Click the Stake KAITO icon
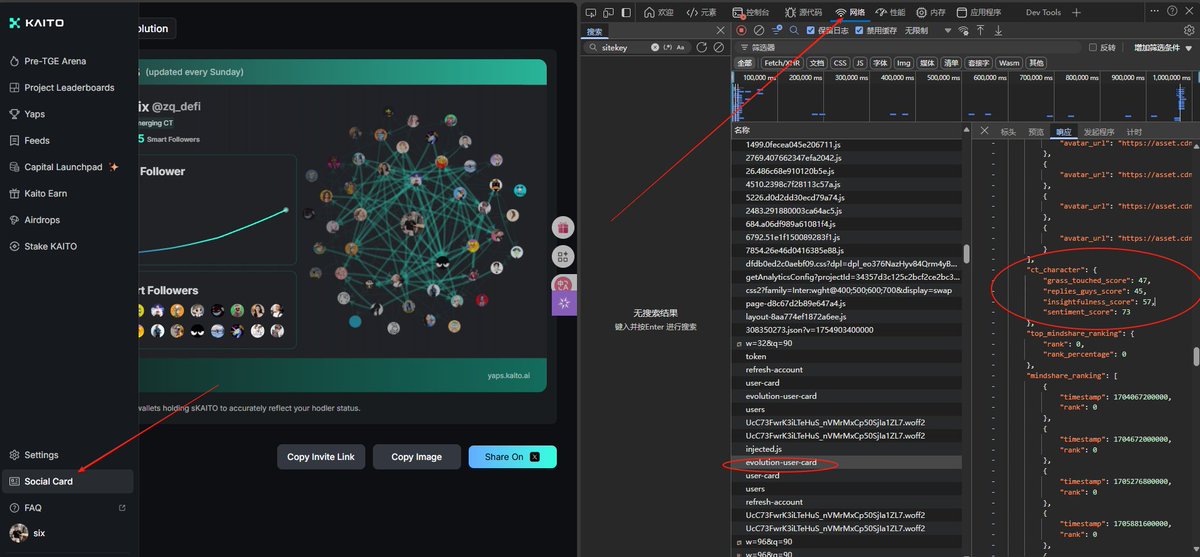 15,246
